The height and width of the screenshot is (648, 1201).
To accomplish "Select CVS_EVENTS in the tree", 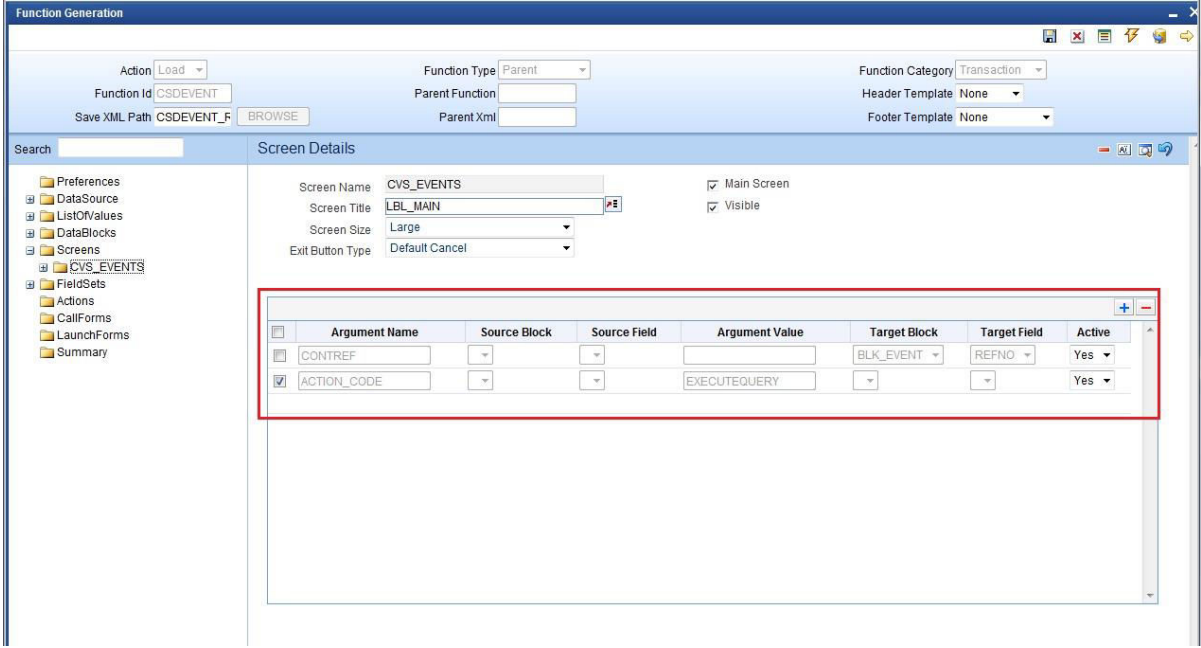I will [x=107, y=267].
